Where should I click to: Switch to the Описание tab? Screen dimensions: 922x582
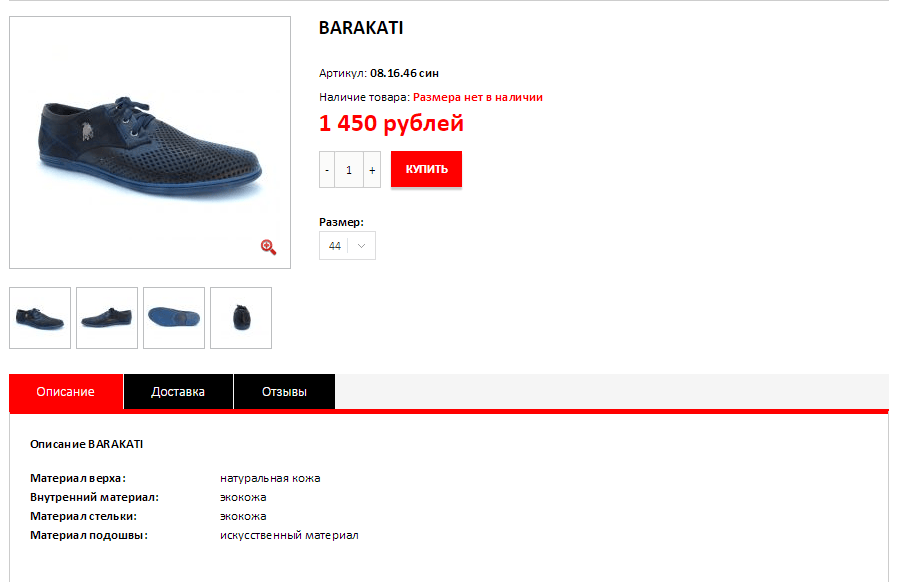pyautogui.click(x=66, y=392)
